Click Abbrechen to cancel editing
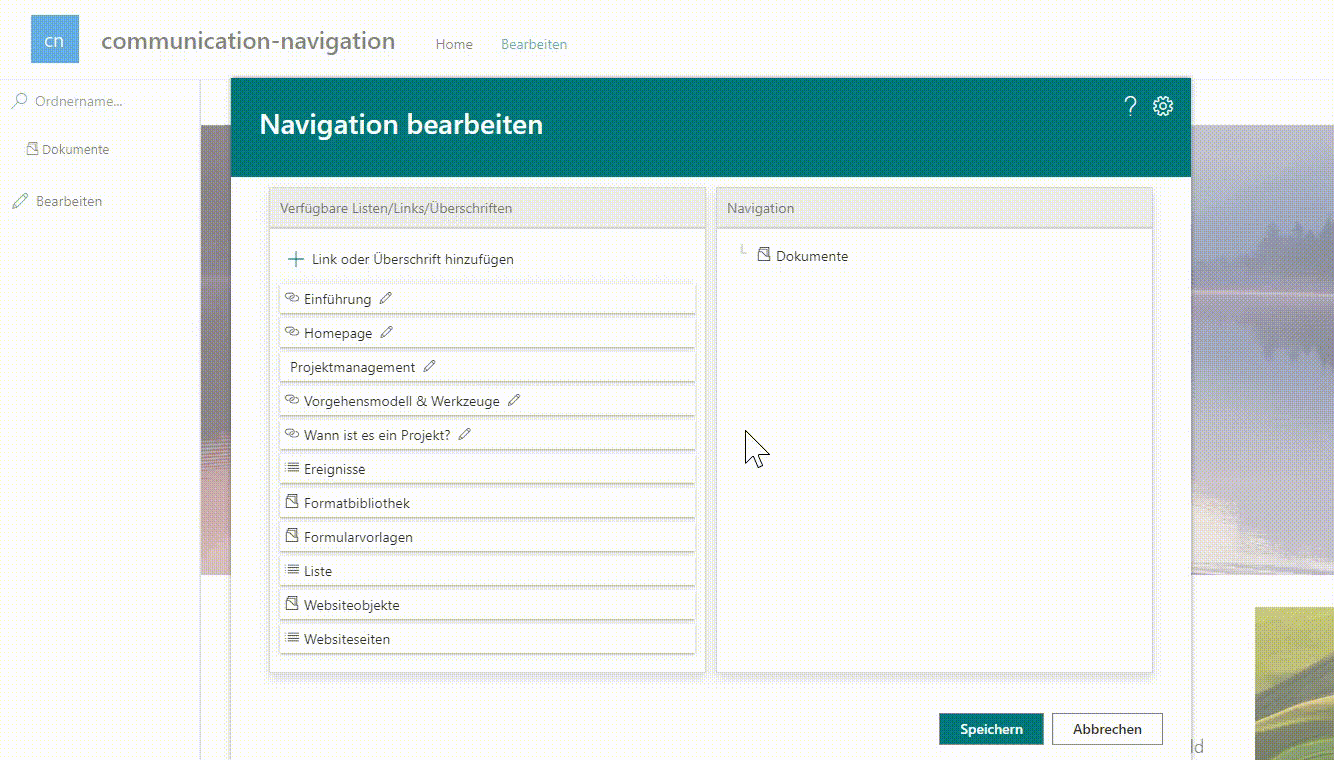Viewport: 1334px width, 760px height. click(1107, 729)
